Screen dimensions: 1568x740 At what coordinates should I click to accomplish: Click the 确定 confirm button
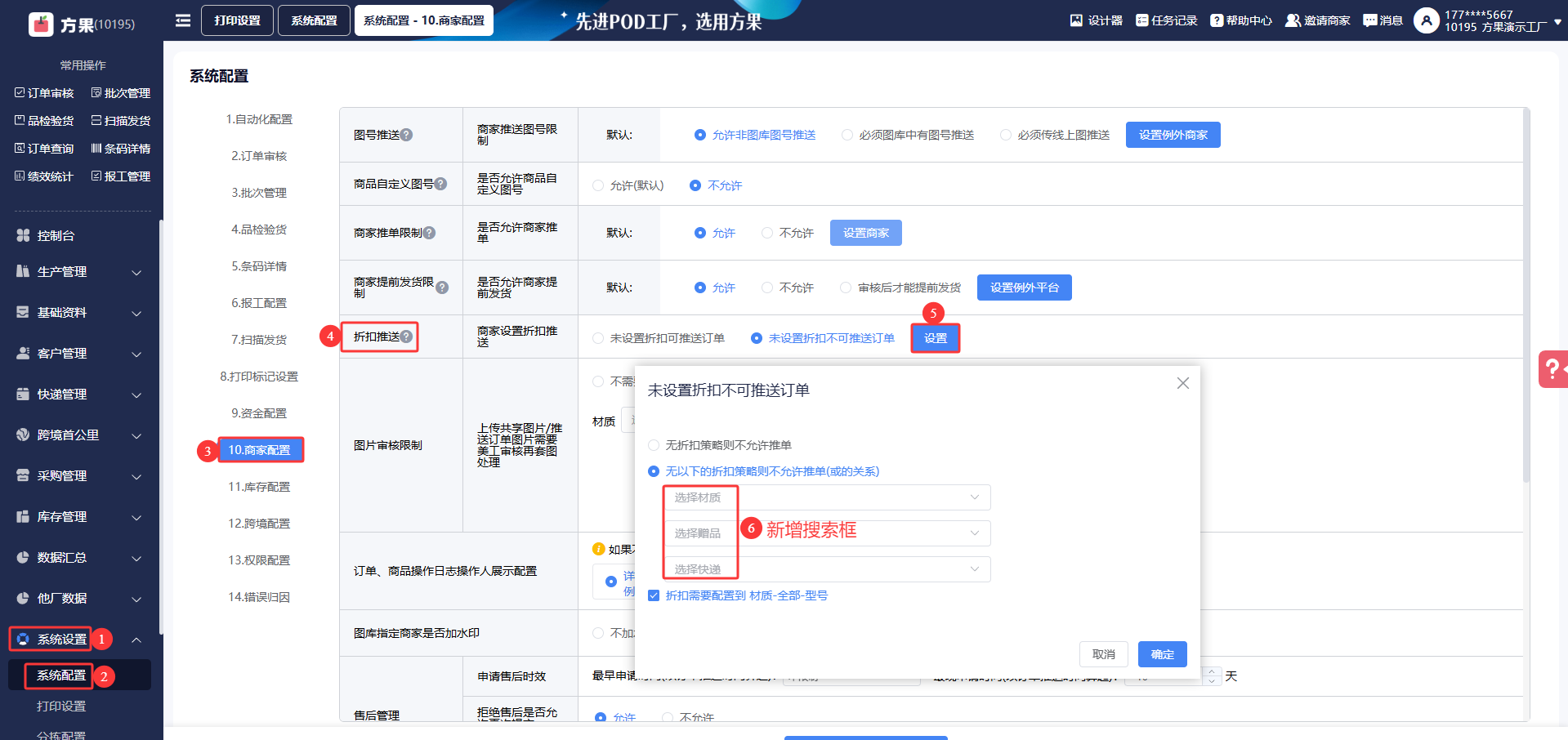click(x=1162, y=654)
